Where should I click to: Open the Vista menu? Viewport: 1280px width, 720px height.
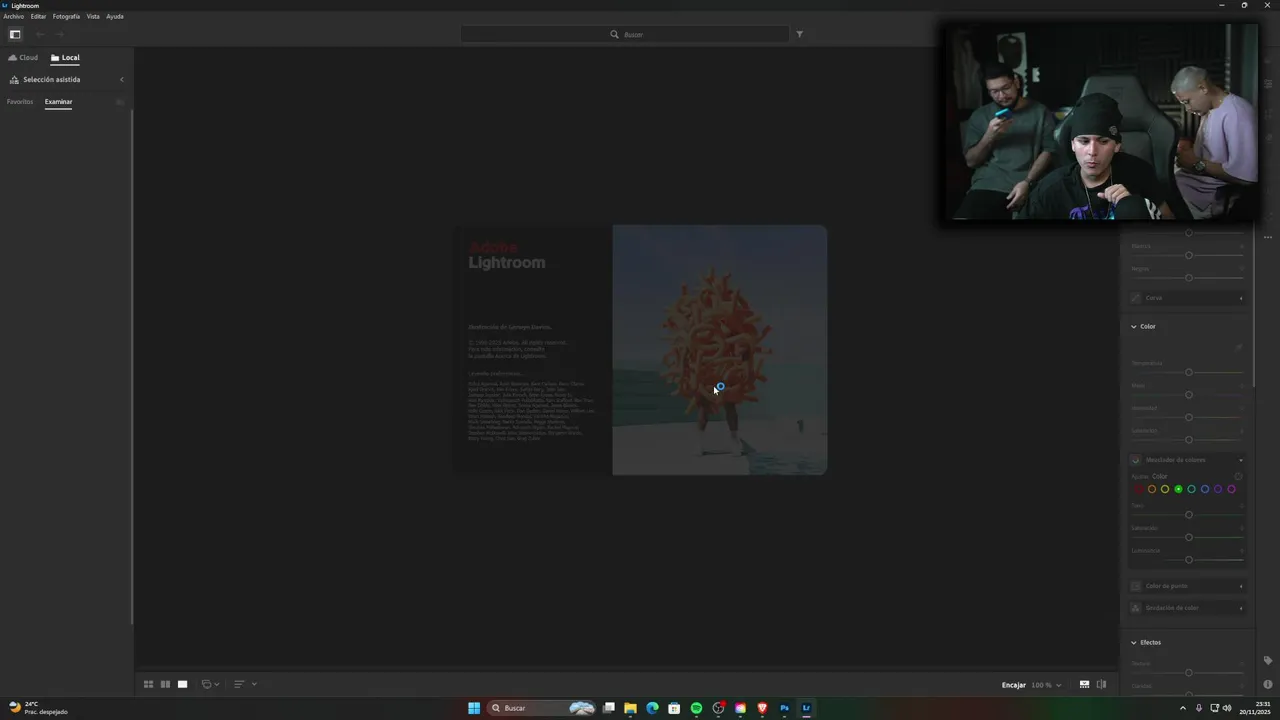point(93,16)
